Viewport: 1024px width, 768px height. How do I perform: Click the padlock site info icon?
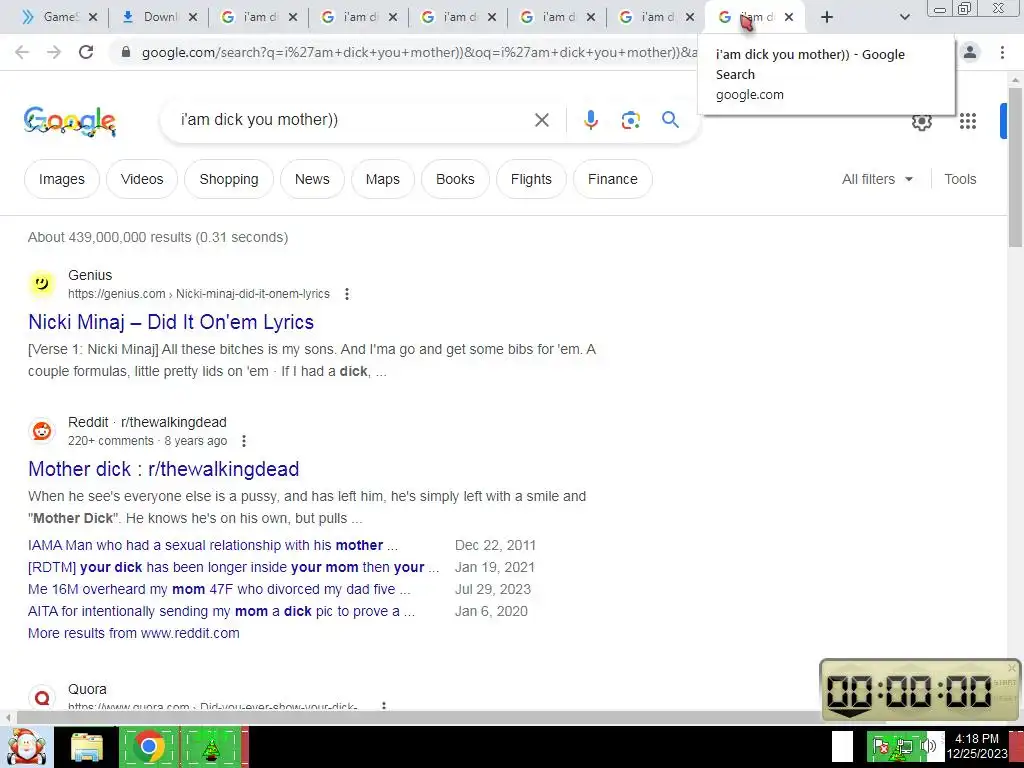click(126, 52)
